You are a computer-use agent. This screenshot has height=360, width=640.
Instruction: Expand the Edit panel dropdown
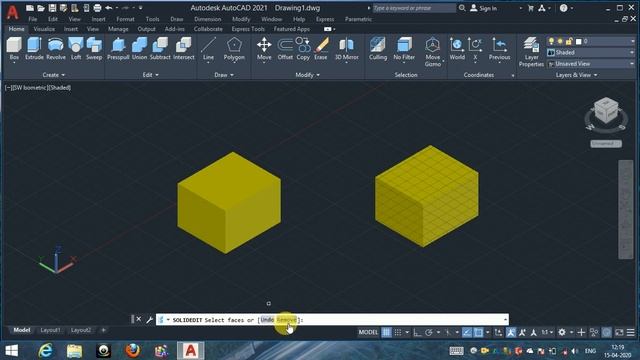tap(151, 75)
